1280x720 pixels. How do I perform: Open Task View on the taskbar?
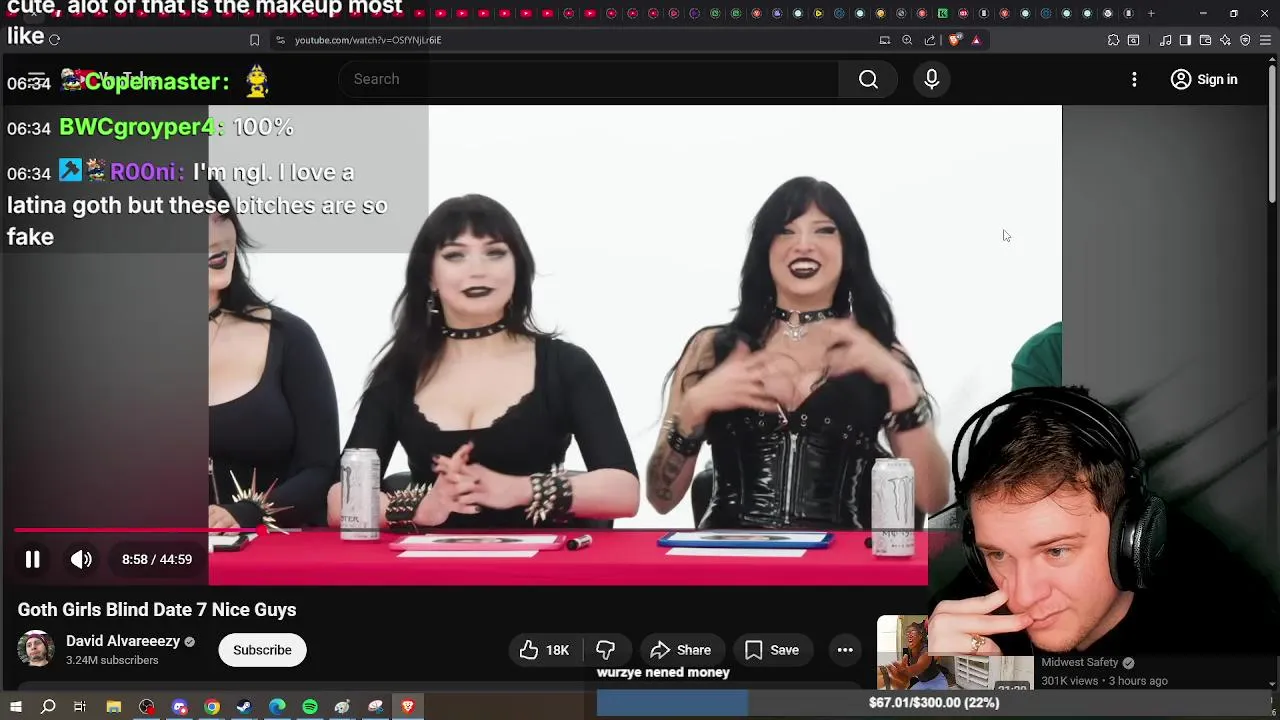coord(80,707)
